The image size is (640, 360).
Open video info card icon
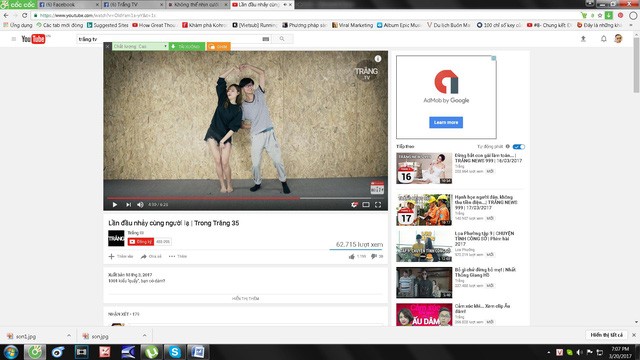tap(378, 59)
